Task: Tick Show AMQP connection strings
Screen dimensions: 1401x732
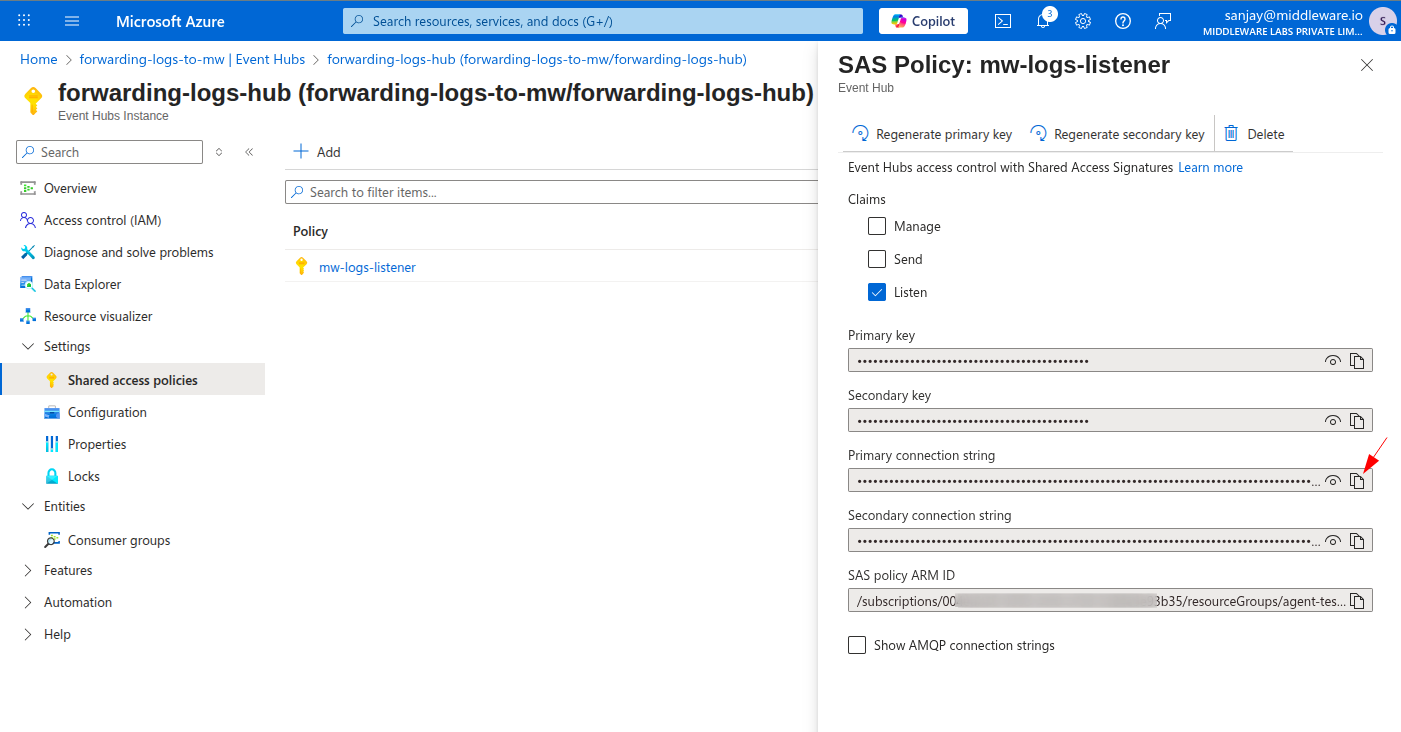Action: (857, 645)
